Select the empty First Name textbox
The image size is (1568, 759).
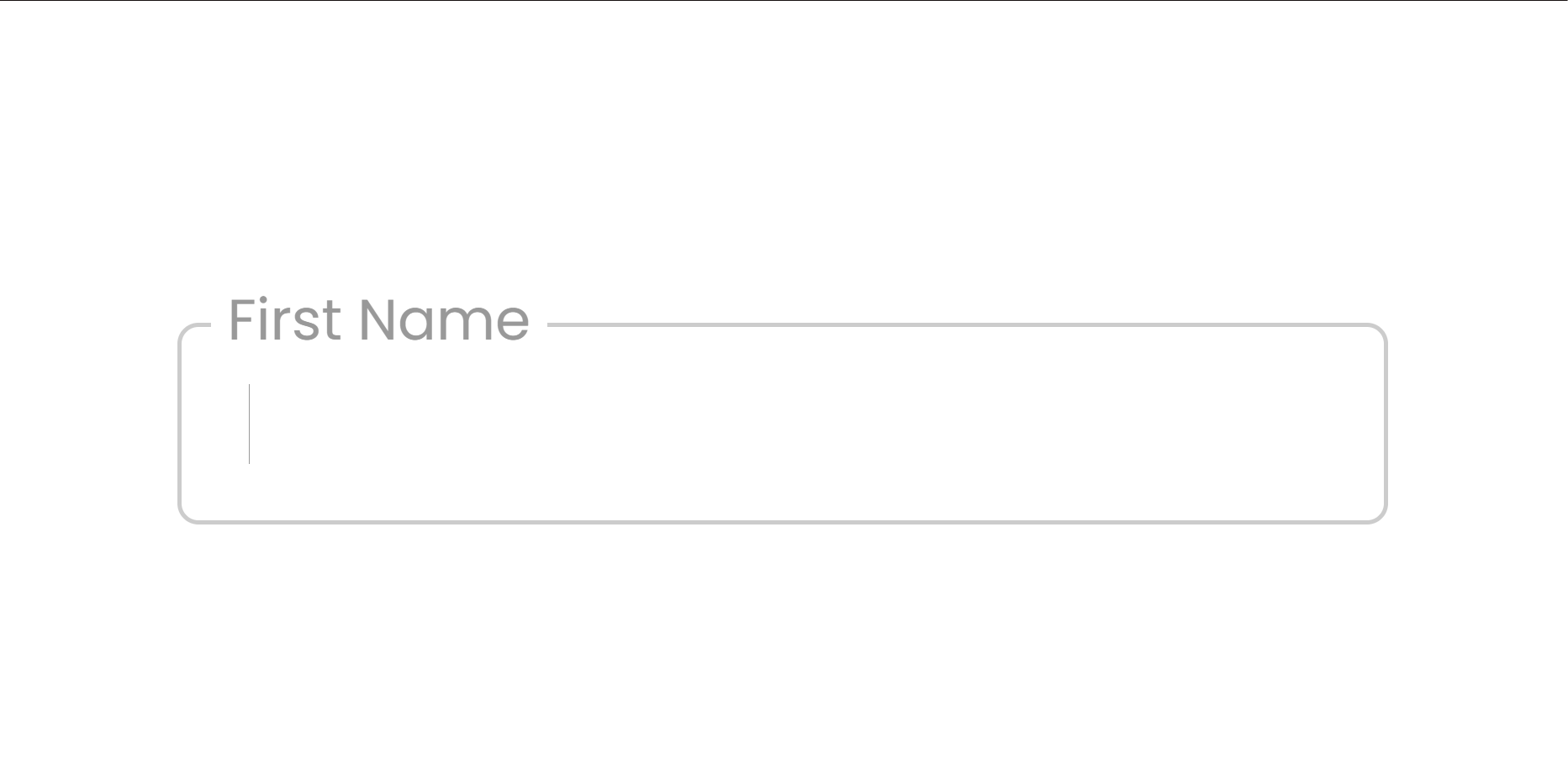click(x=782, y=424)
